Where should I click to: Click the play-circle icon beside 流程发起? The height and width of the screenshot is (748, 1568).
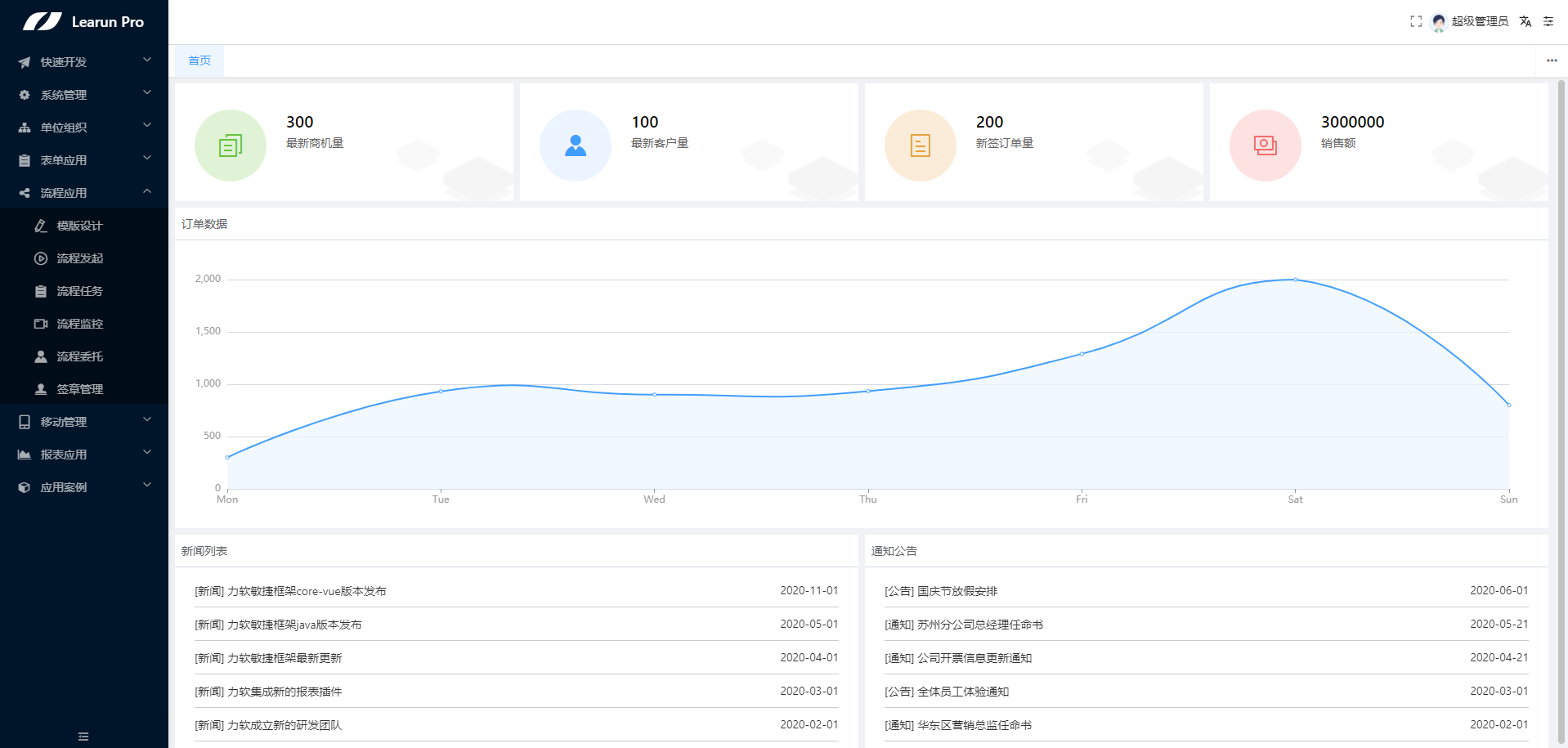[41, 258]
